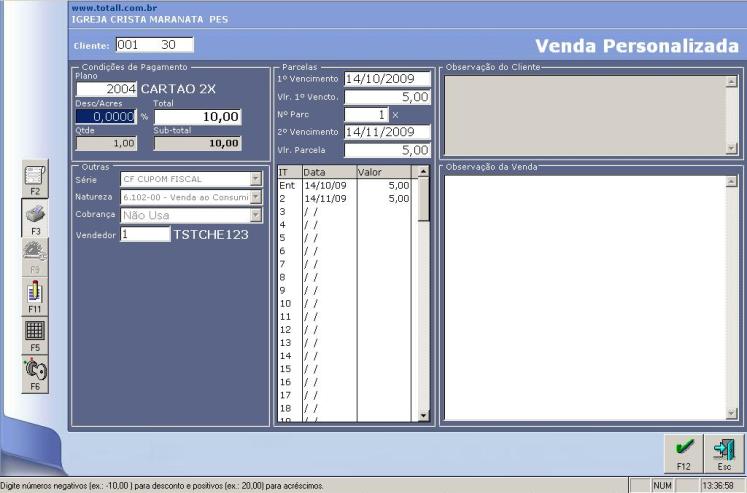Screen dimensions: 747x493
Task: Click the Cobrança combo box Não Usa
Action: point(191,215)
